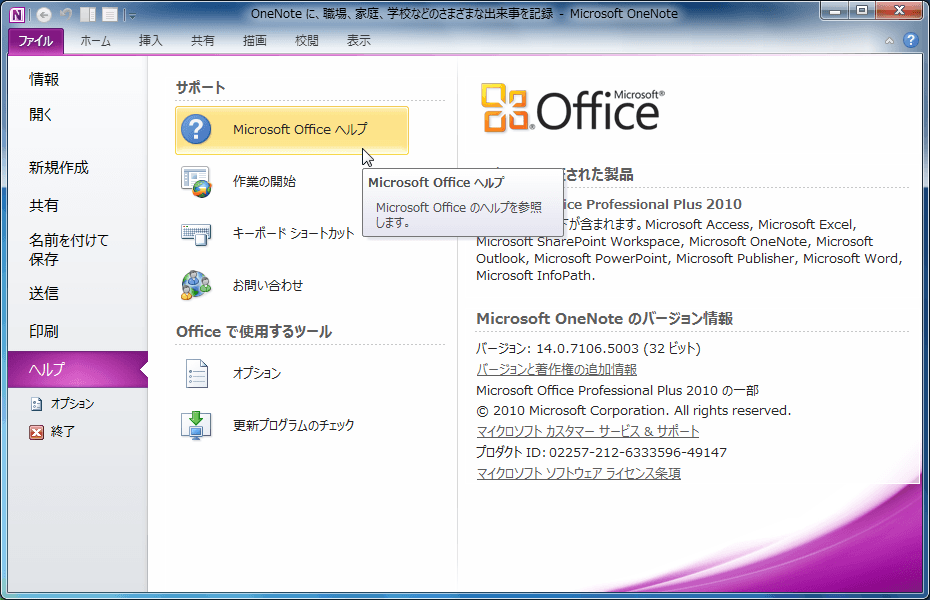Open the Customize Quick Access Toolbar dropdown
This screenshot has width=930, height=600.
[x=132, y=15]
